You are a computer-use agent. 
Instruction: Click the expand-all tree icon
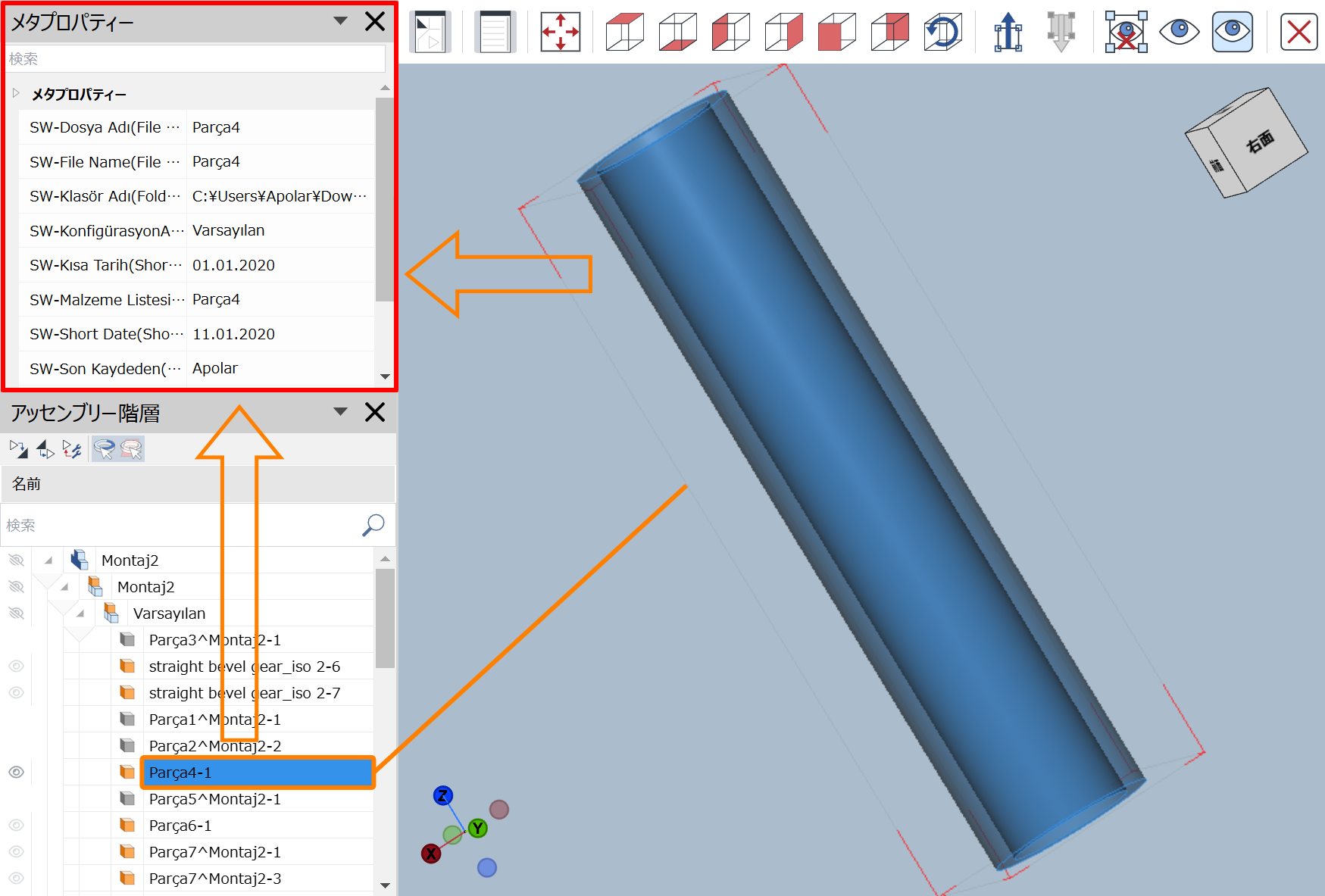tap(19, 449)
